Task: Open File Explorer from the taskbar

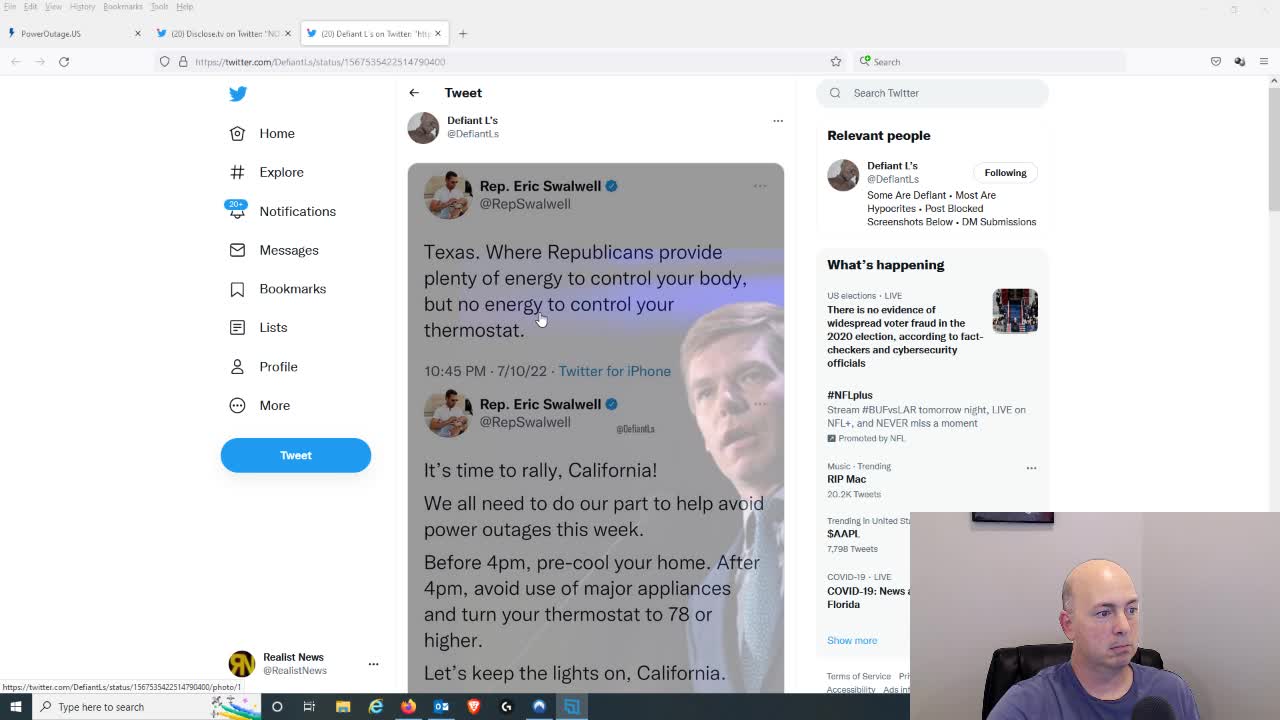Action: (343, 707)
